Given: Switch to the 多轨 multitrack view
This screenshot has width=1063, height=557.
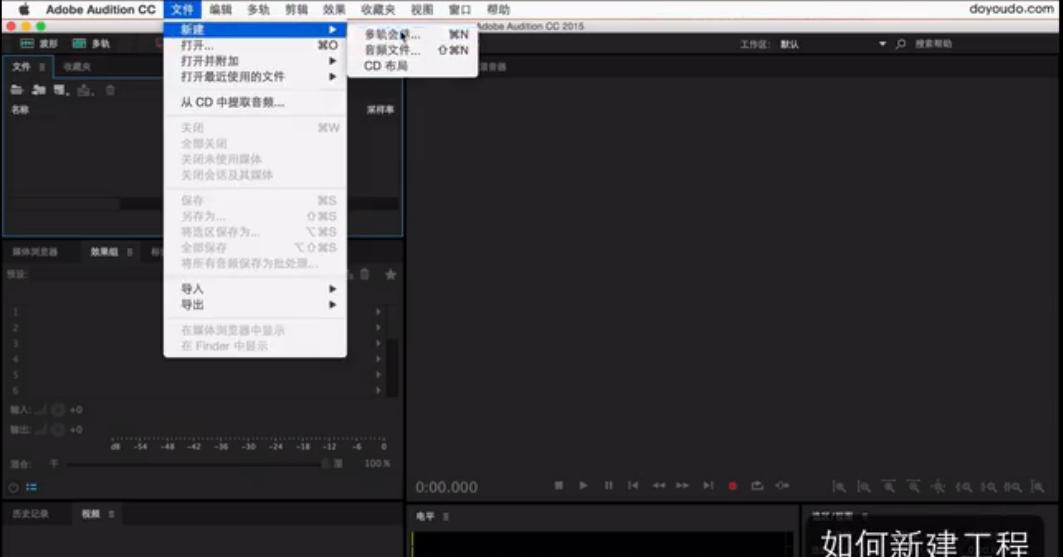Looking at the screenshot, I should tap(91, 44).
